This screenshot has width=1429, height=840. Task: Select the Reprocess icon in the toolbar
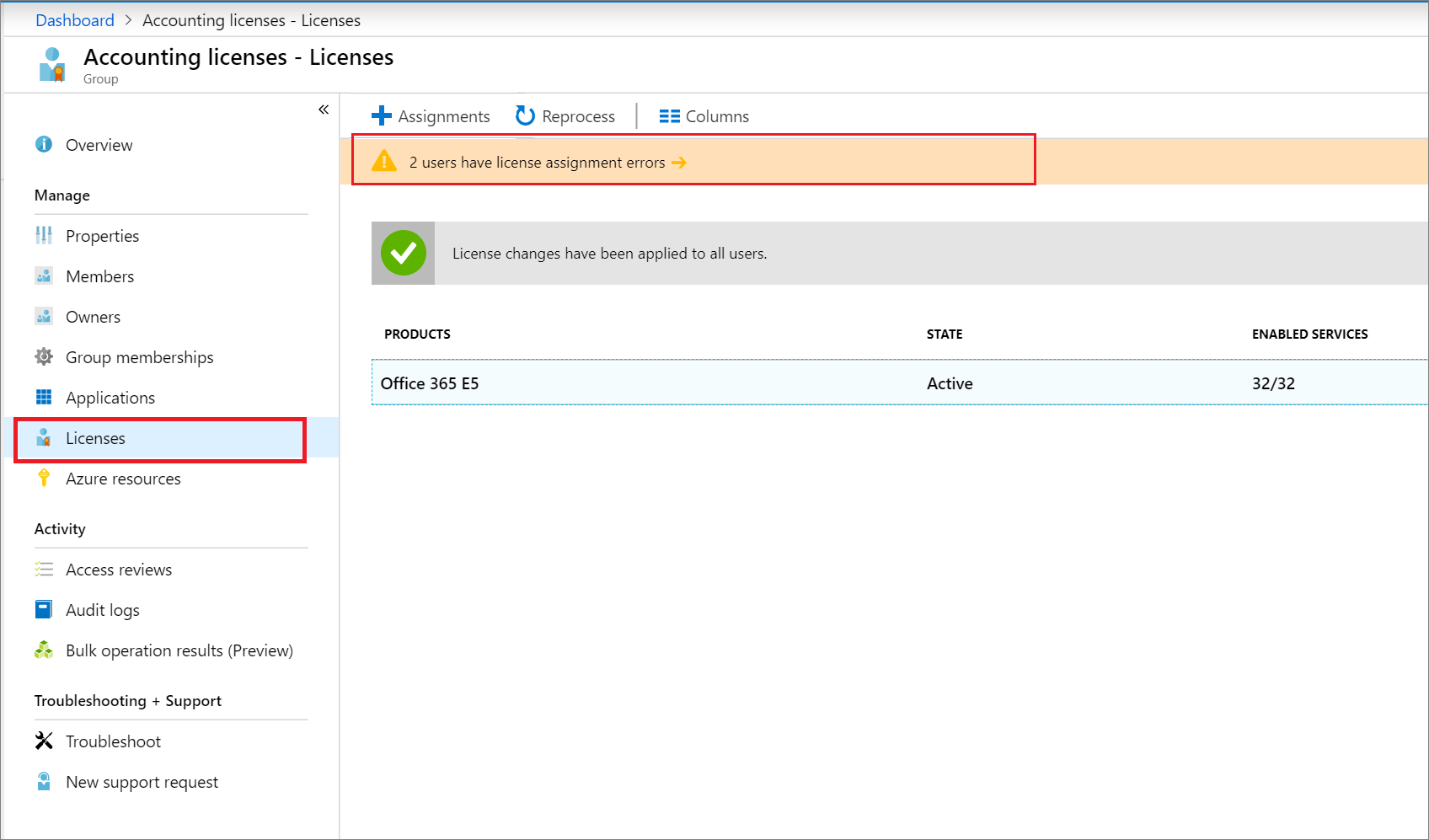click(x=524, y=115)
